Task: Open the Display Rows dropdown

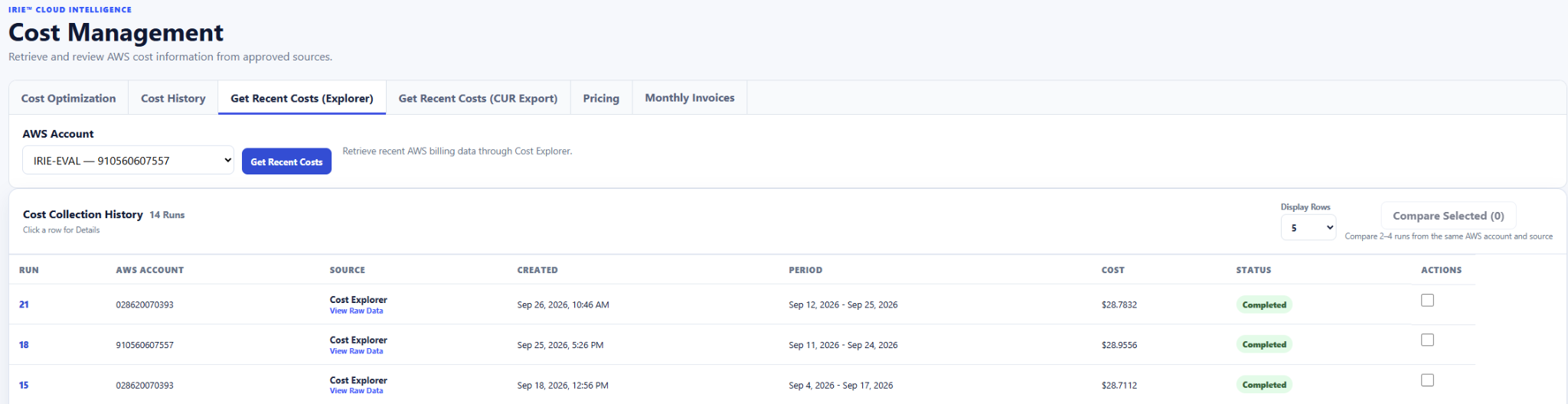Action: coord(1308,227)
